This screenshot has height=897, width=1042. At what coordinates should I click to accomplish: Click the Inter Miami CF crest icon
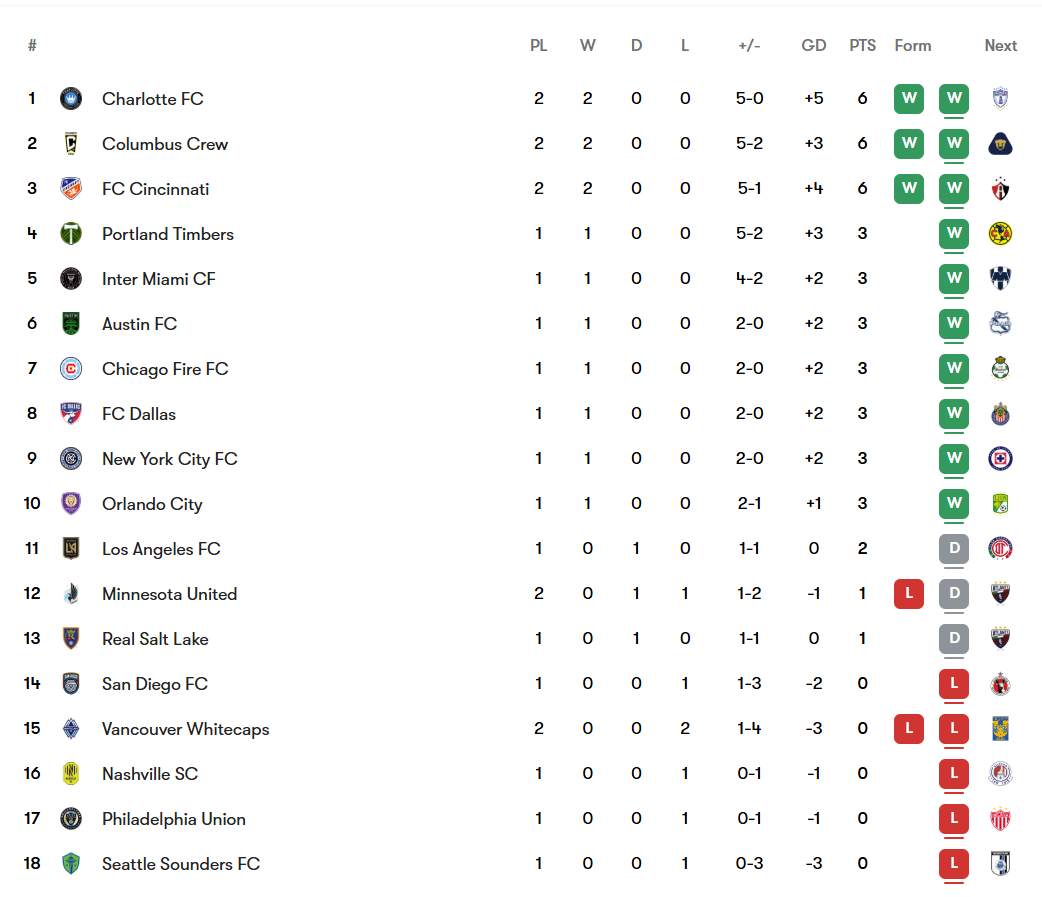(71, 279)
